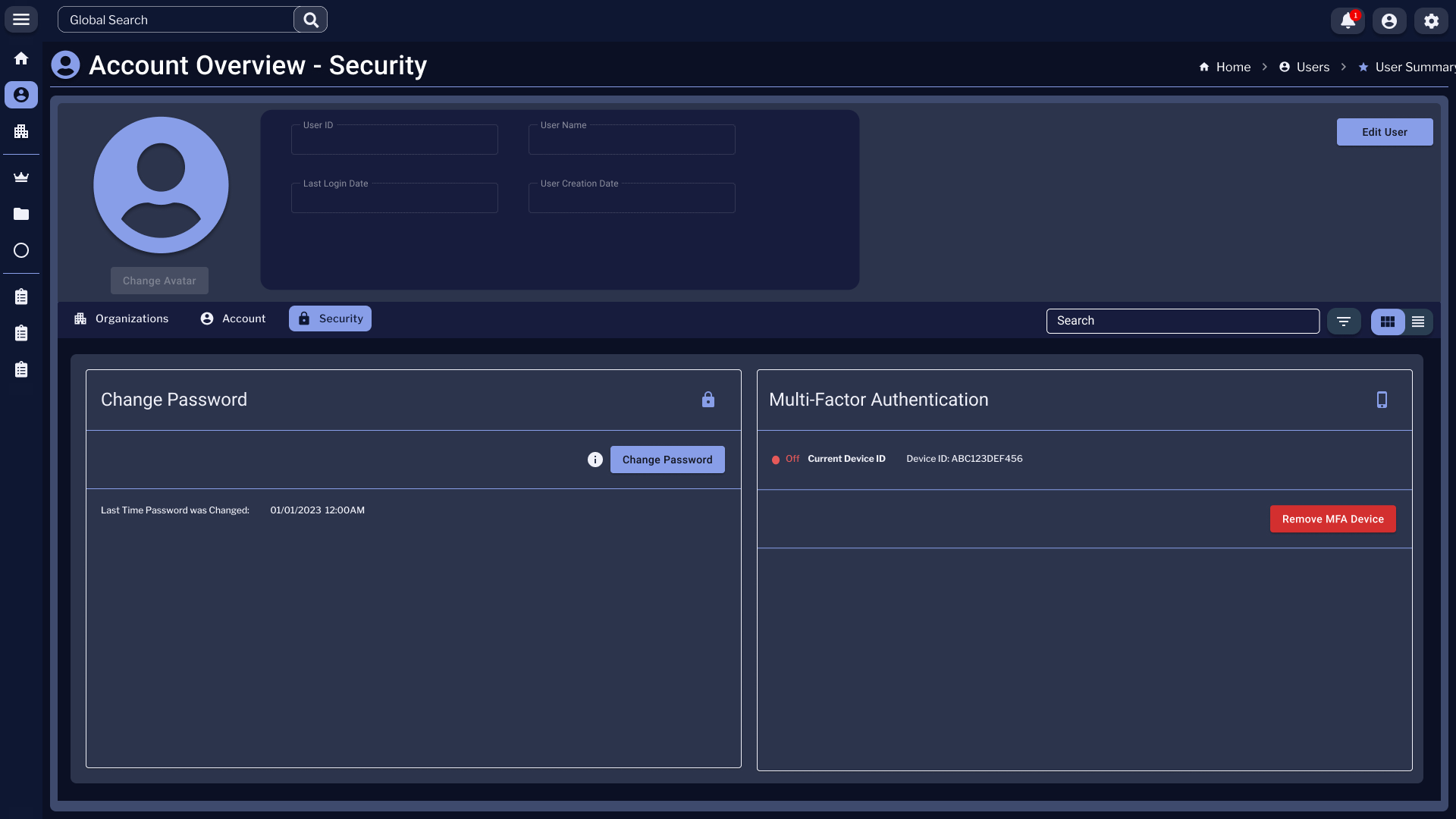
Task: Focus the User Name field
Action: coord(632,140)
